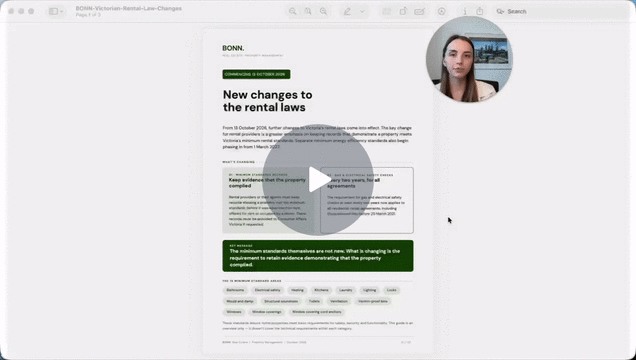The width and height of the screenshot is (636, 360).
Task: Click the gas and electrical safety checks card
Action: 367,200
